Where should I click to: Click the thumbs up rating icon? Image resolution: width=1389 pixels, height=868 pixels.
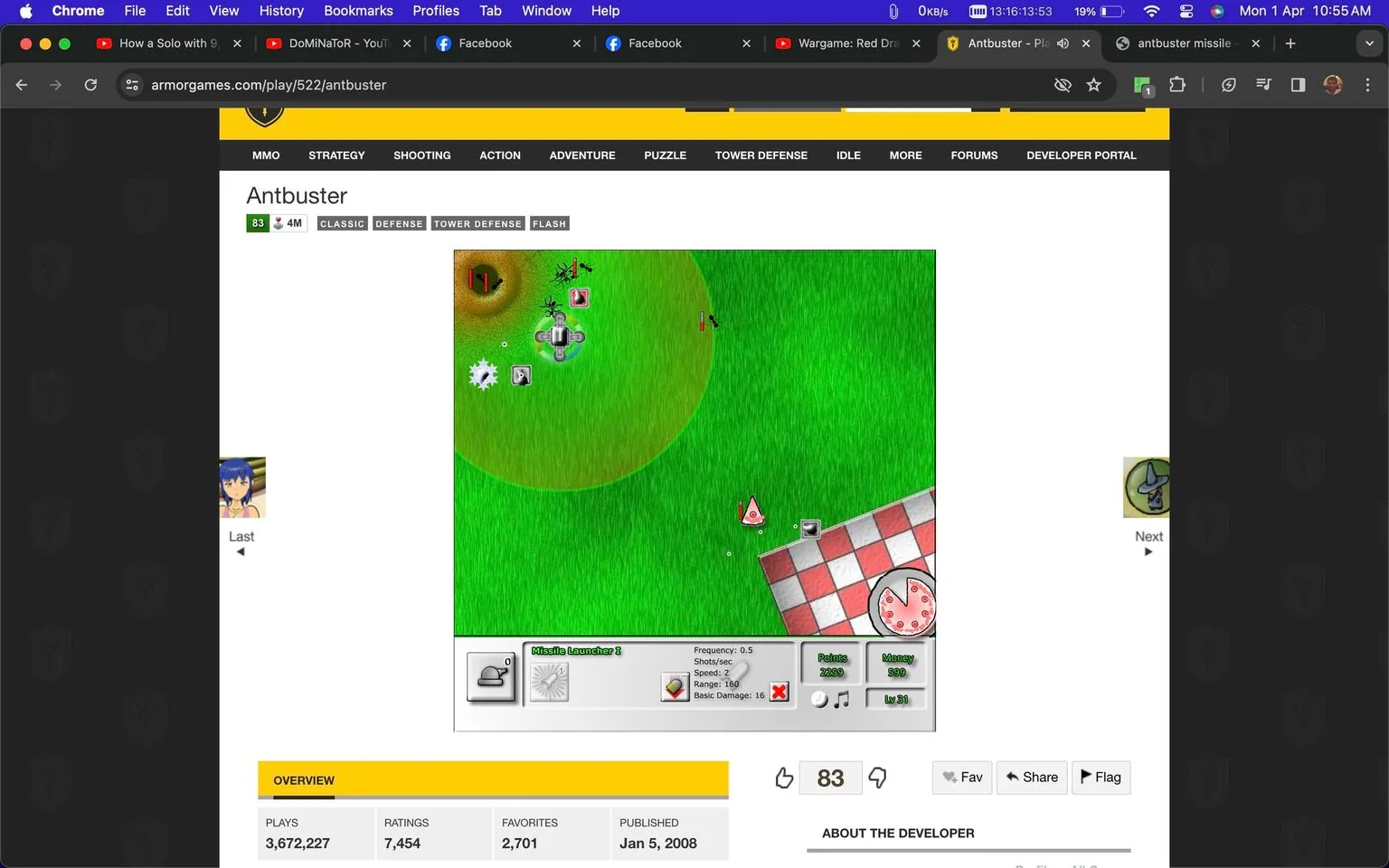[x=783, y=777]
